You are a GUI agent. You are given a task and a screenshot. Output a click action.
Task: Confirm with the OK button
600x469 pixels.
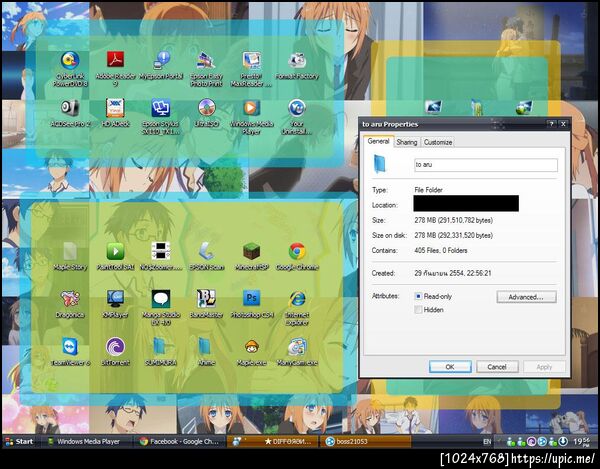(x=450, y=366)
